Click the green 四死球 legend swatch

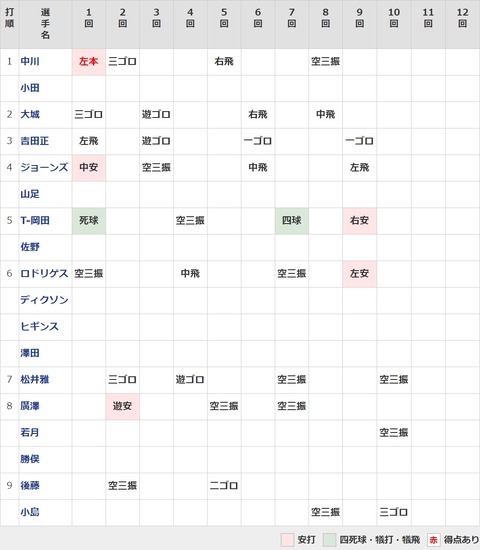coord(329,540)
